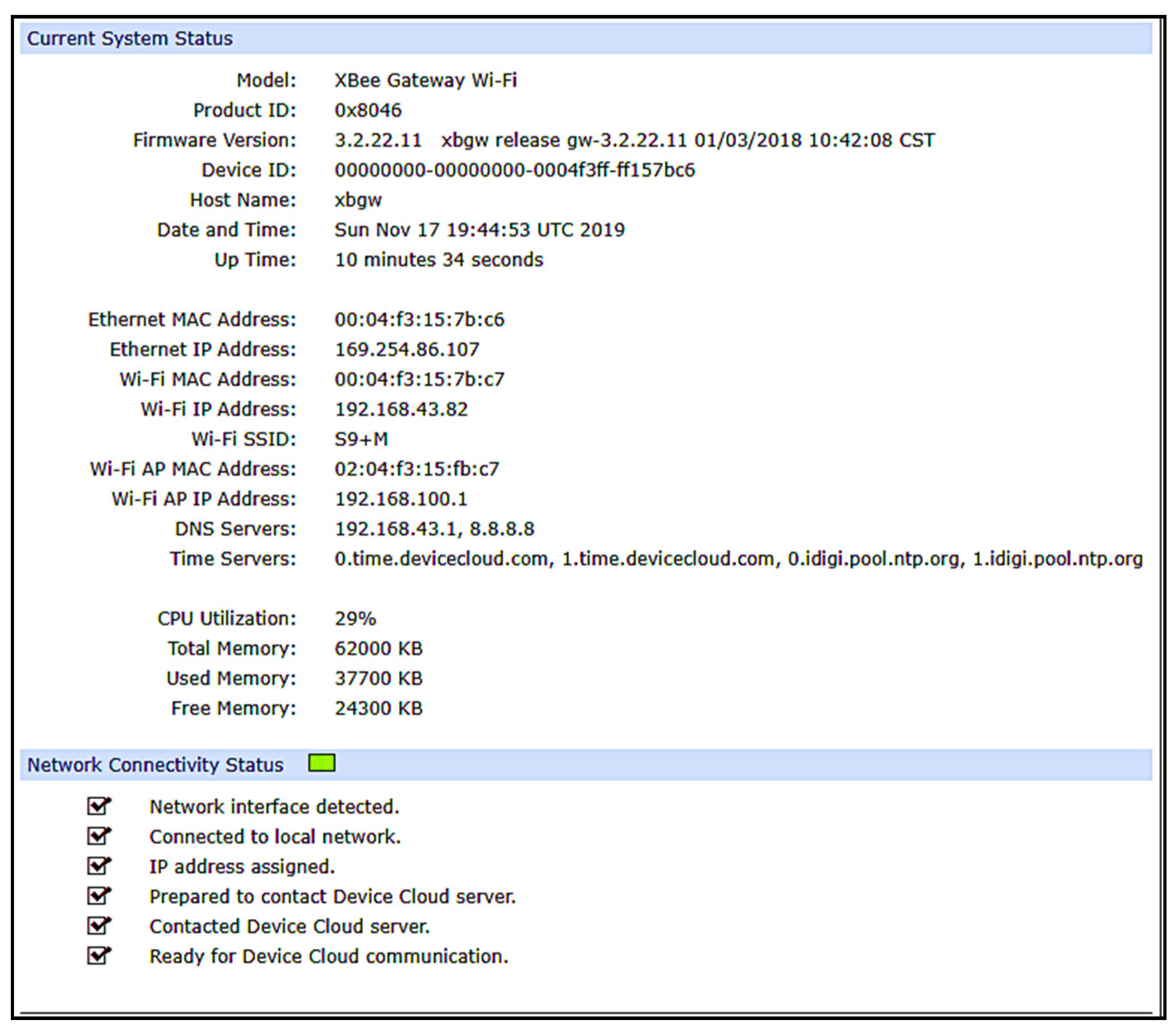Click the Firmware Version value 3.2.22.11

click(378, 140)
